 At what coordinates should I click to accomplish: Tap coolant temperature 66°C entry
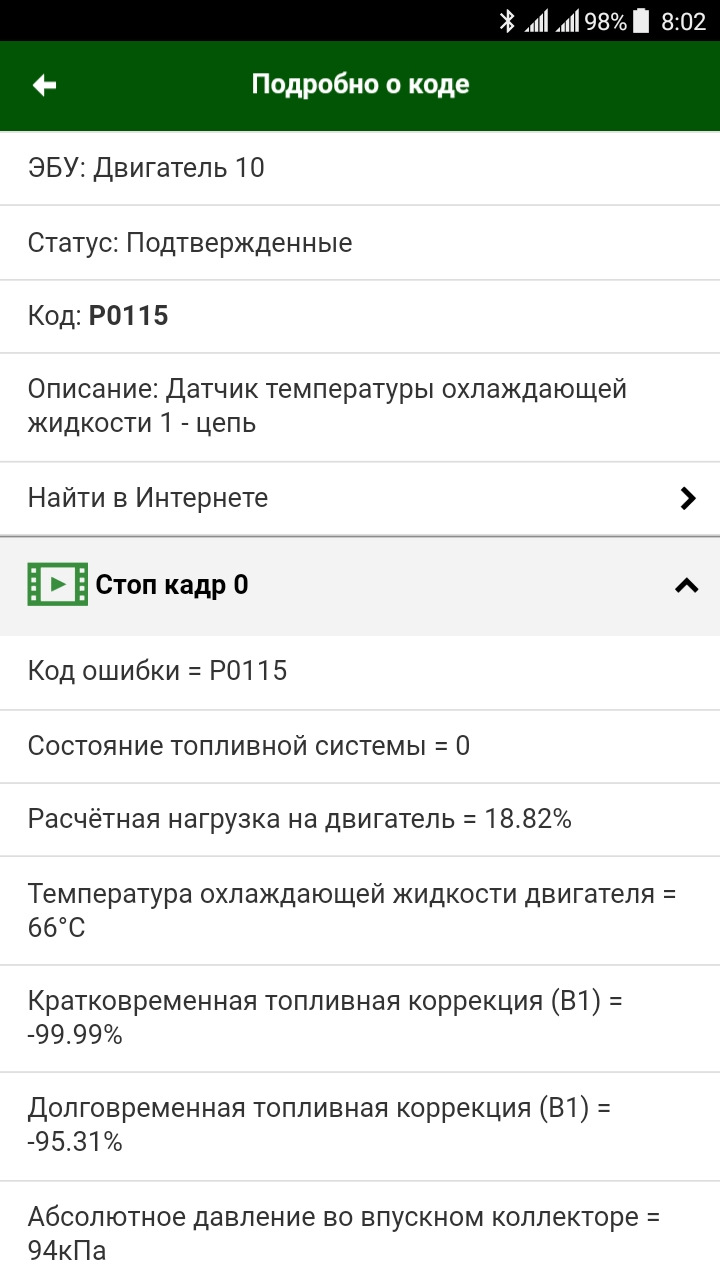click(x=352, y=910)
